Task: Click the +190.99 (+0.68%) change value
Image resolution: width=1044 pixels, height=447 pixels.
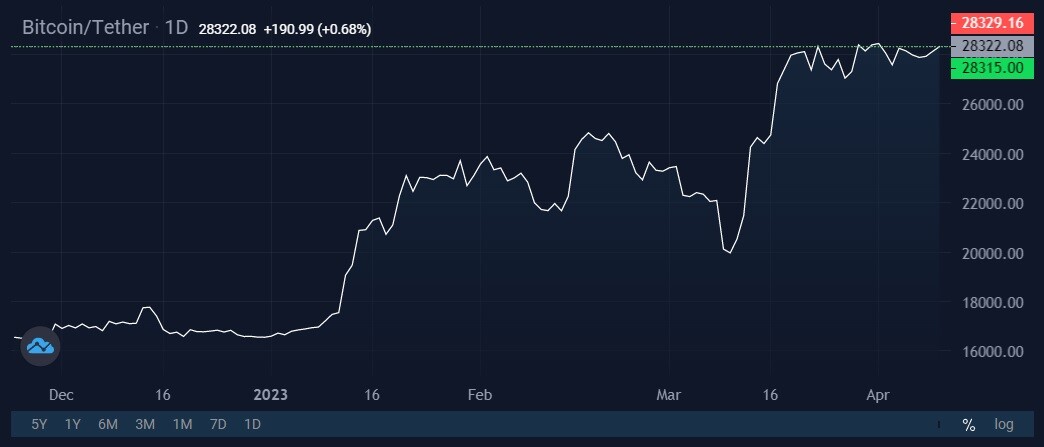Action: tap(318, 29)
